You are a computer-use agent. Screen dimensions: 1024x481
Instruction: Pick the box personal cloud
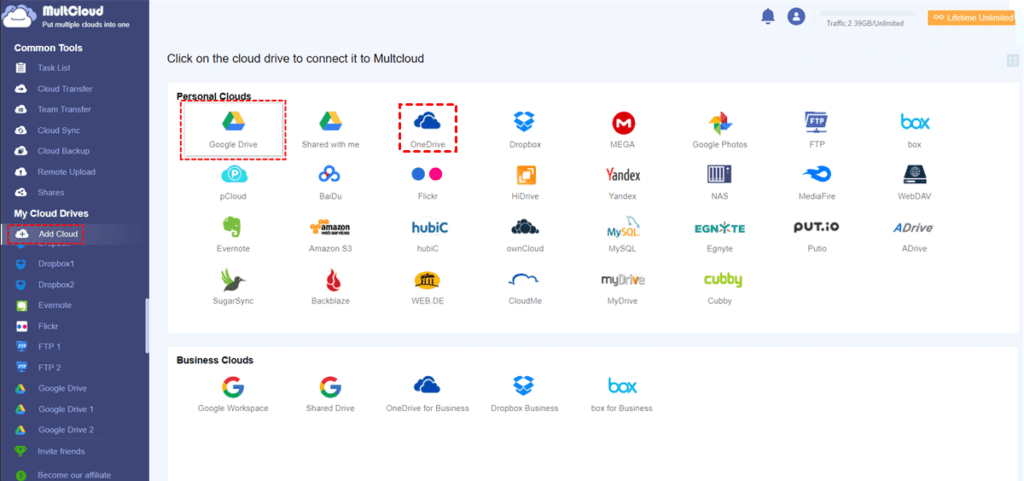pos(914,130)
